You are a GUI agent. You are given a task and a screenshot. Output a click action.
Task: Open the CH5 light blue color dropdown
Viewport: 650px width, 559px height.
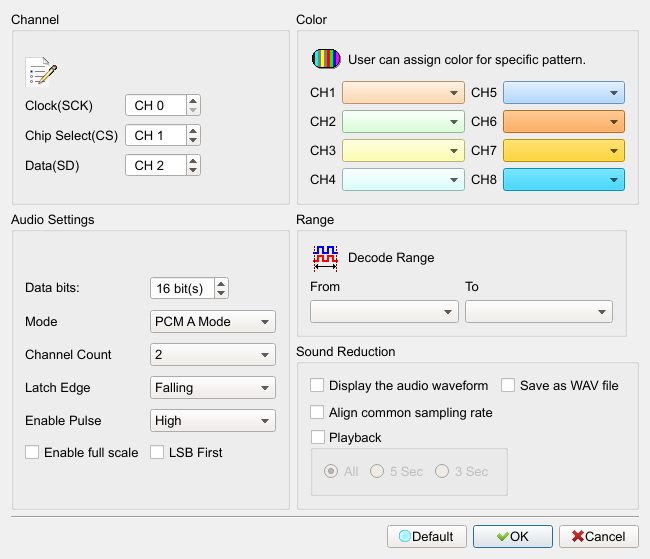[564, 92]
